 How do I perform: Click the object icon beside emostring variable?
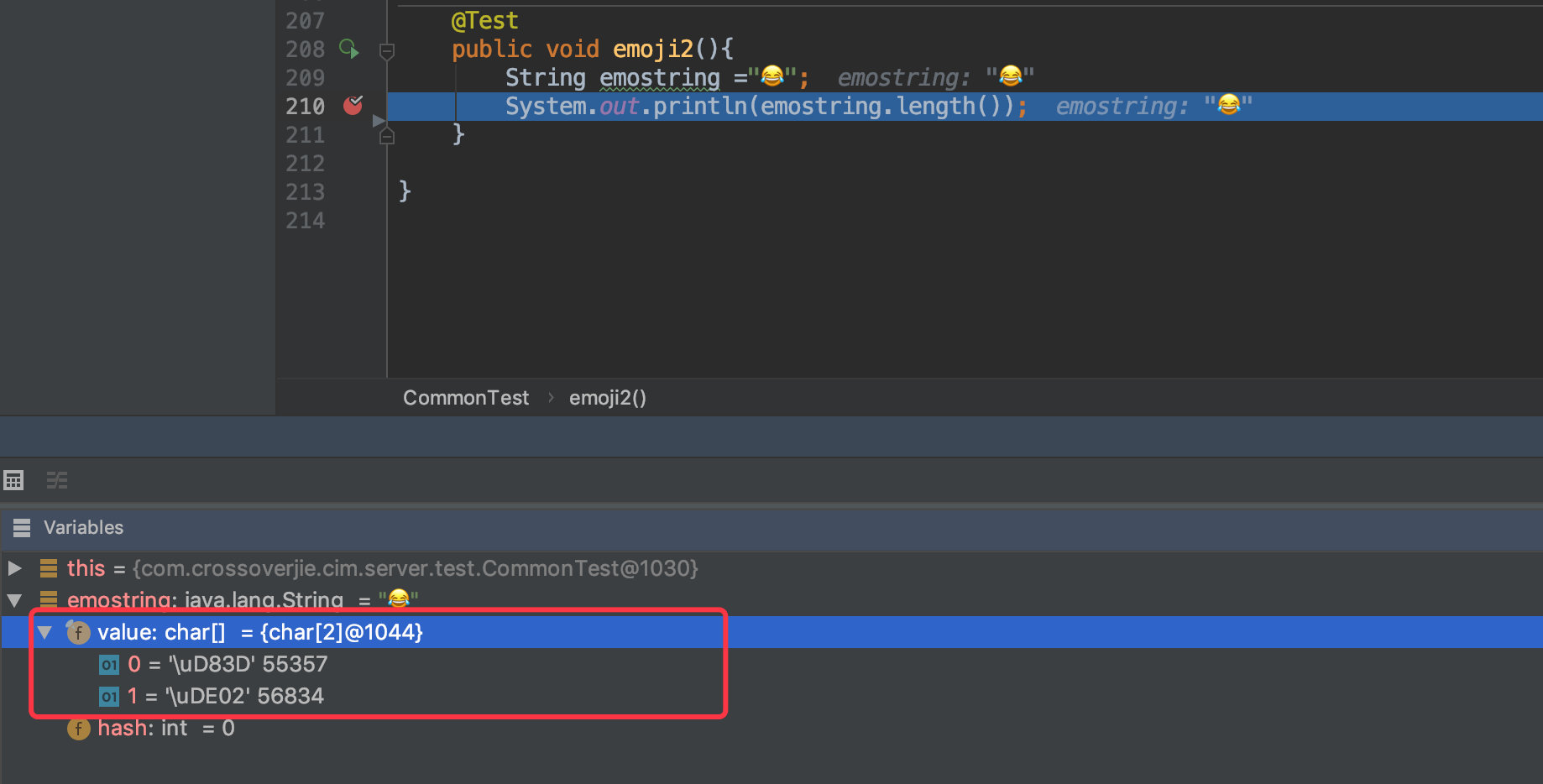click(x=49, y=599)
